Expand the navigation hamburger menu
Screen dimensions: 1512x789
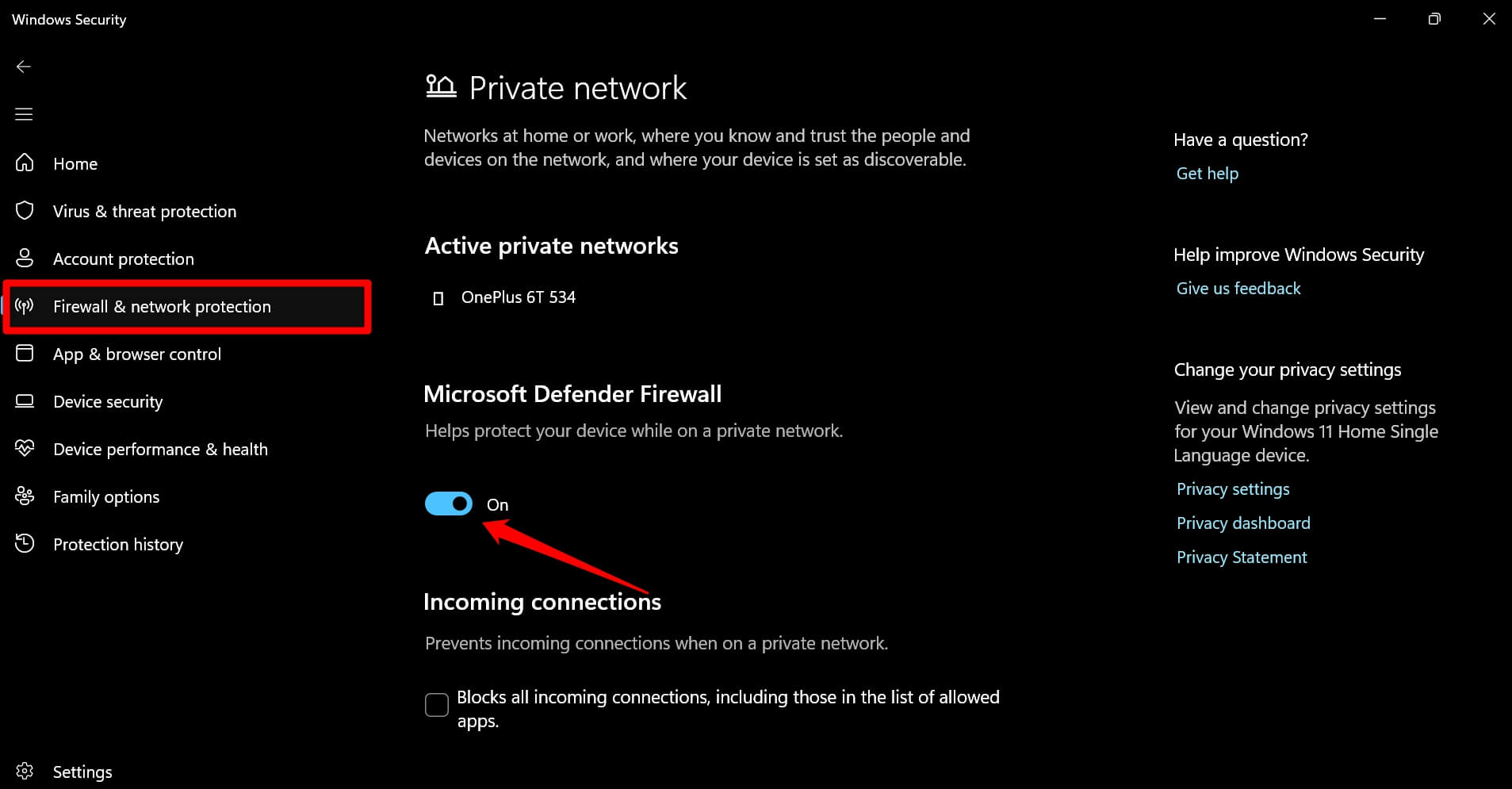tap(24, 114)
